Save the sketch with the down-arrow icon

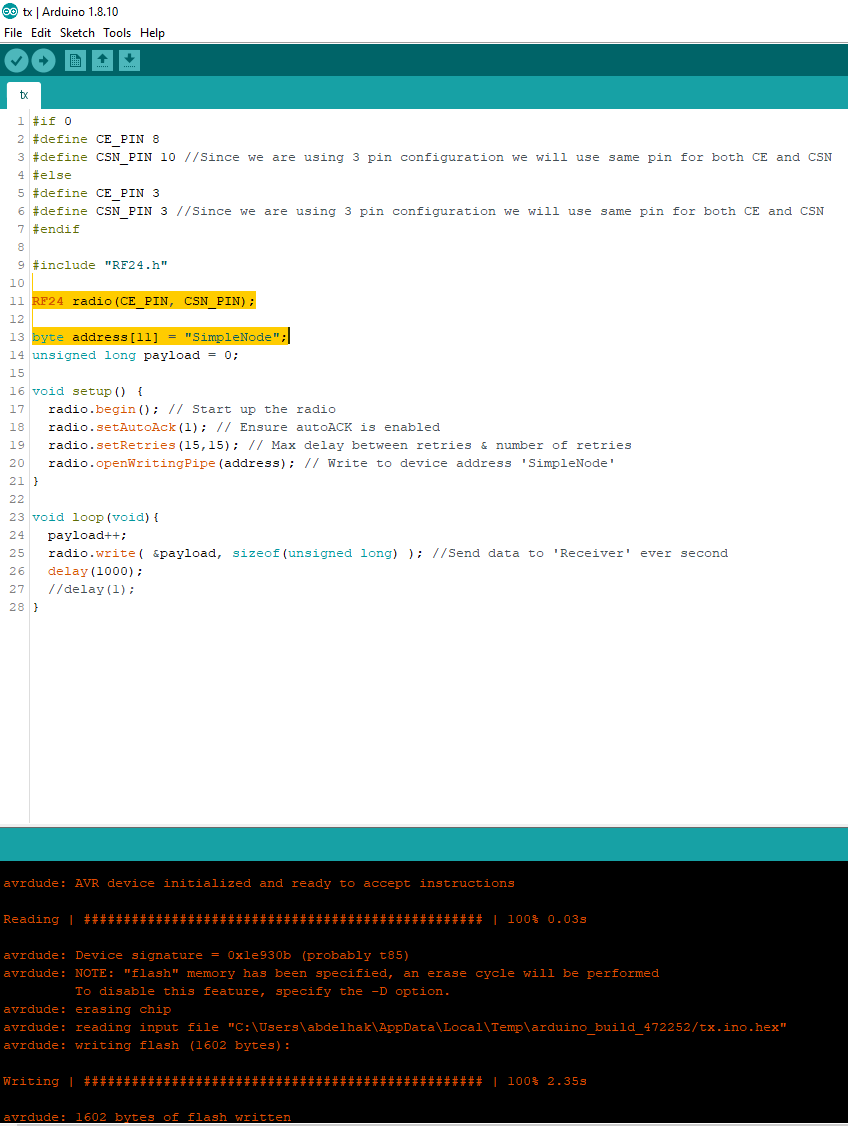129,60
